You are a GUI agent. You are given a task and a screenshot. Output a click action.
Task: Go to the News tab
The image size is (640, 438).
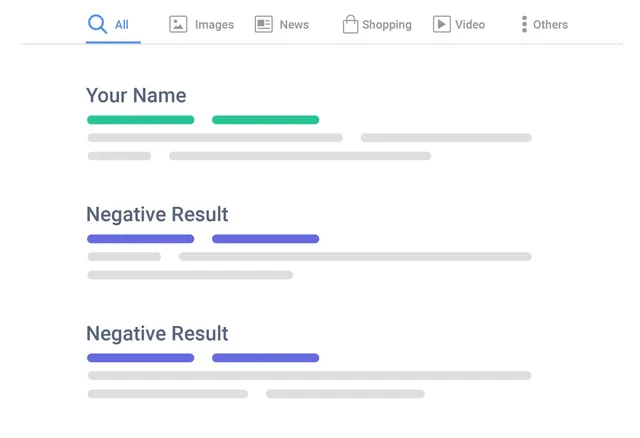294,25
